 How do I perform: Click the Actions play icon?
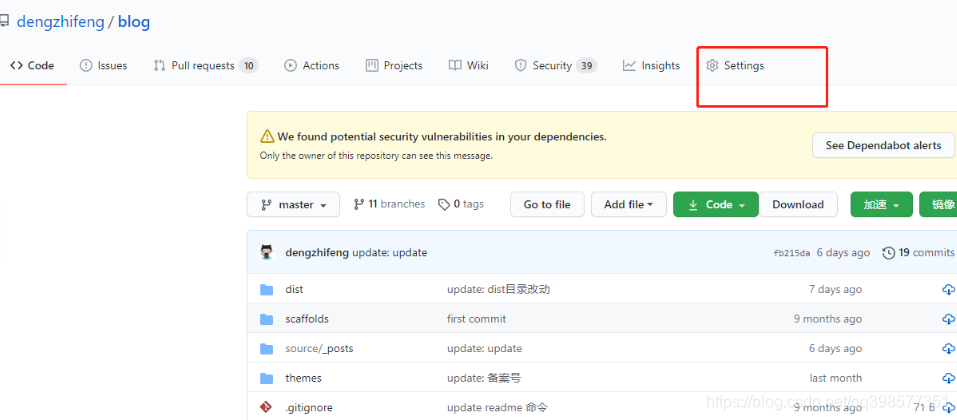point(291,65)
